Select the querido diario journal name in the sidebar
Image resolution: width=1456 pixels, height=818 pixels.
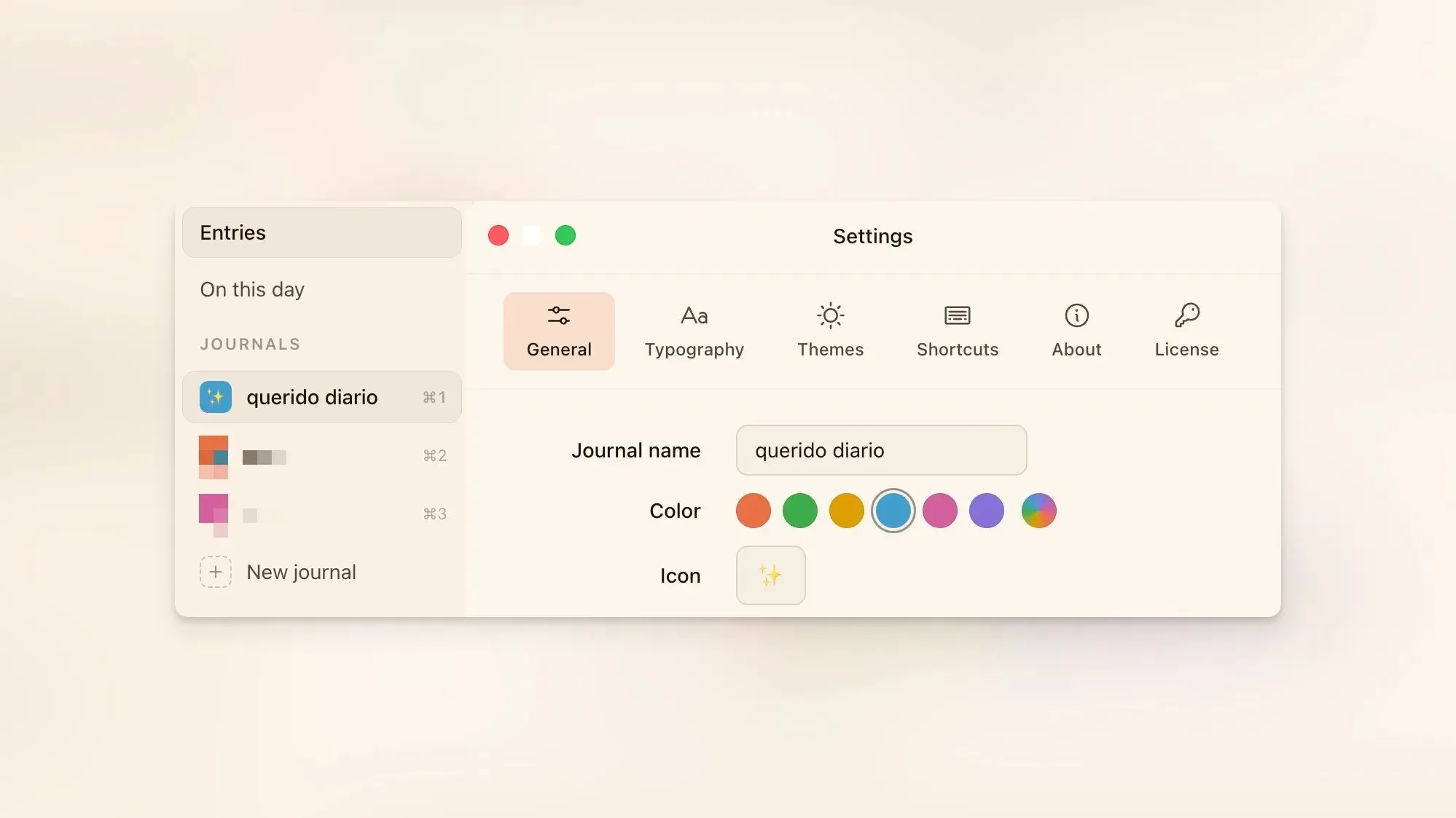tap(312, 398)
